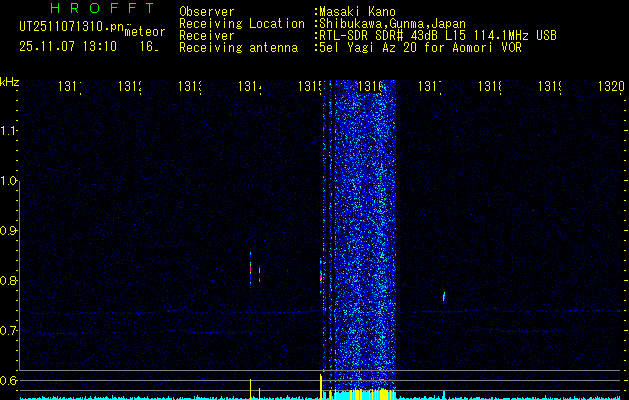This screenshot has height=400, width=629.
Task: Click the 1315 time axis marker
Action: click(310, 86)
